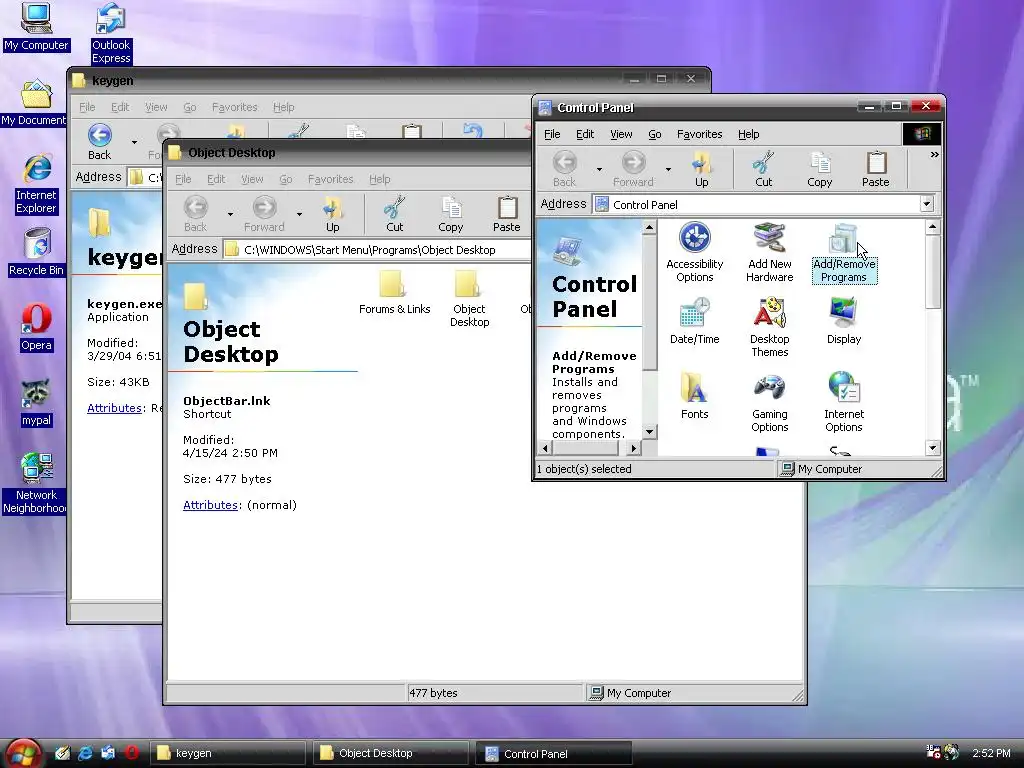The image size is (1024, 768).
Task: Open Add/Remove Programs applet
Action: (x=844, y=253)
